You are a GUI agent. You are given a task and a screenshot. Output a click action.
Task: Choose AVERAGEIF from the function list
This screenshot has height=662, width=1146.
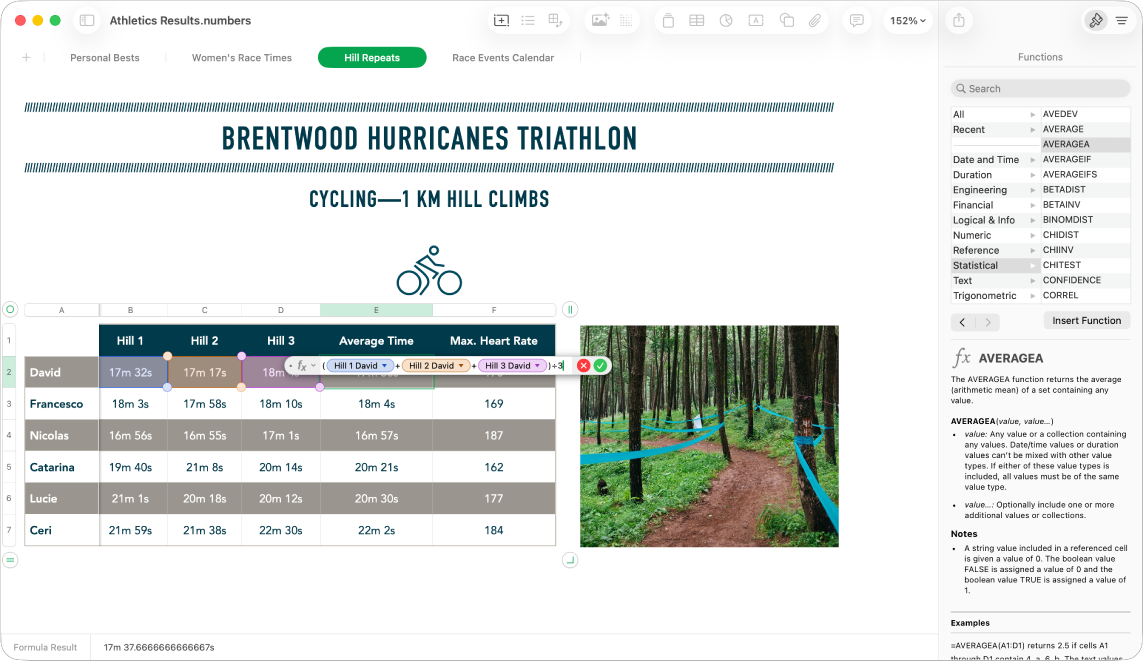(1067, 159)
